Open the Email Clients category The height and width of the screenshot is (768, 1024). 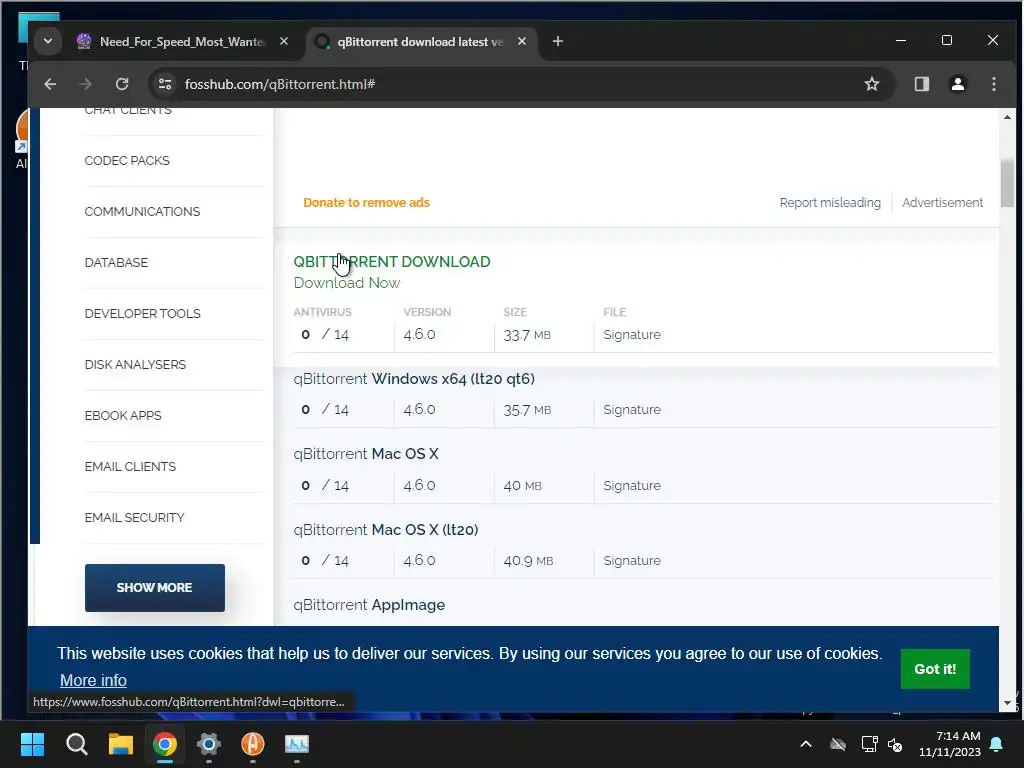(130, 466)
